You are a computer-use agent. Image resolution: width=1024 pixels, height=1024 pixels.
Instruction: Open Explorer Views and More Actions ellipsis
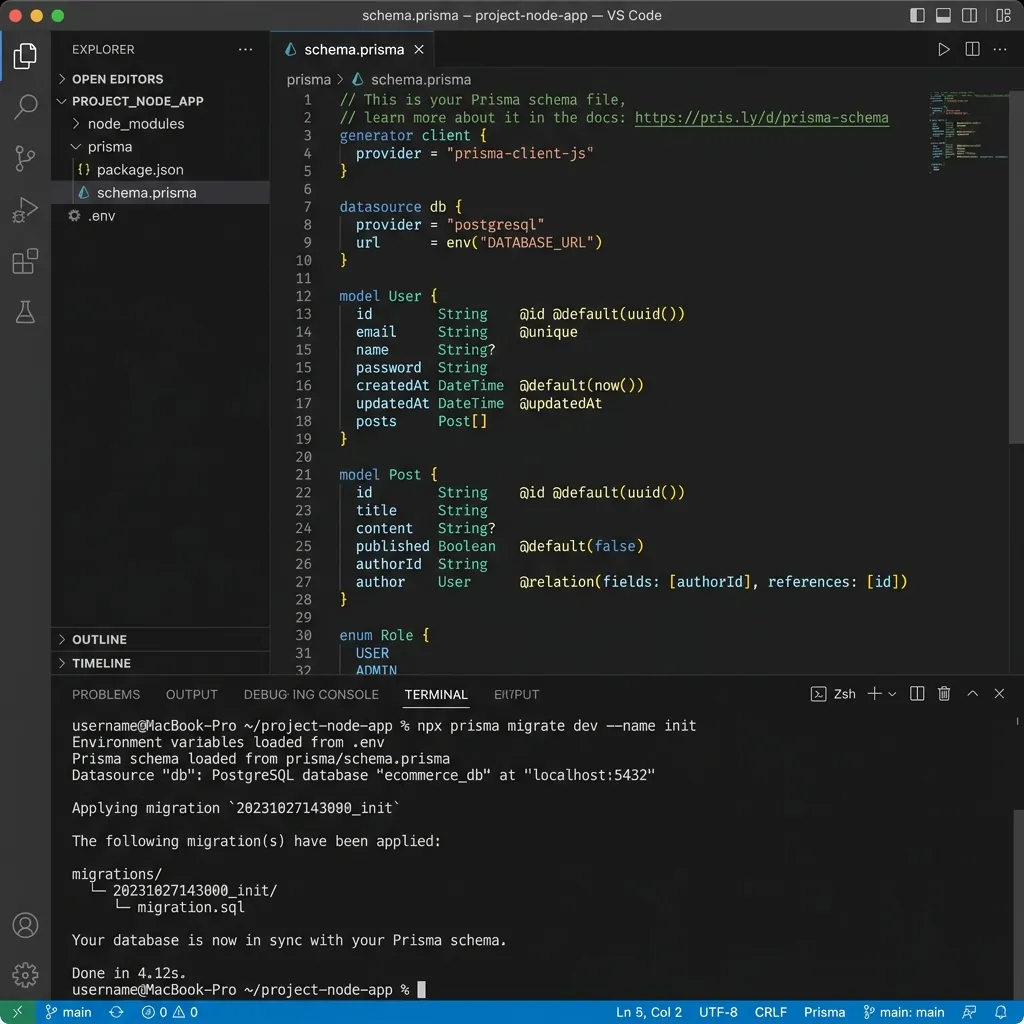(x=246, y=50)
